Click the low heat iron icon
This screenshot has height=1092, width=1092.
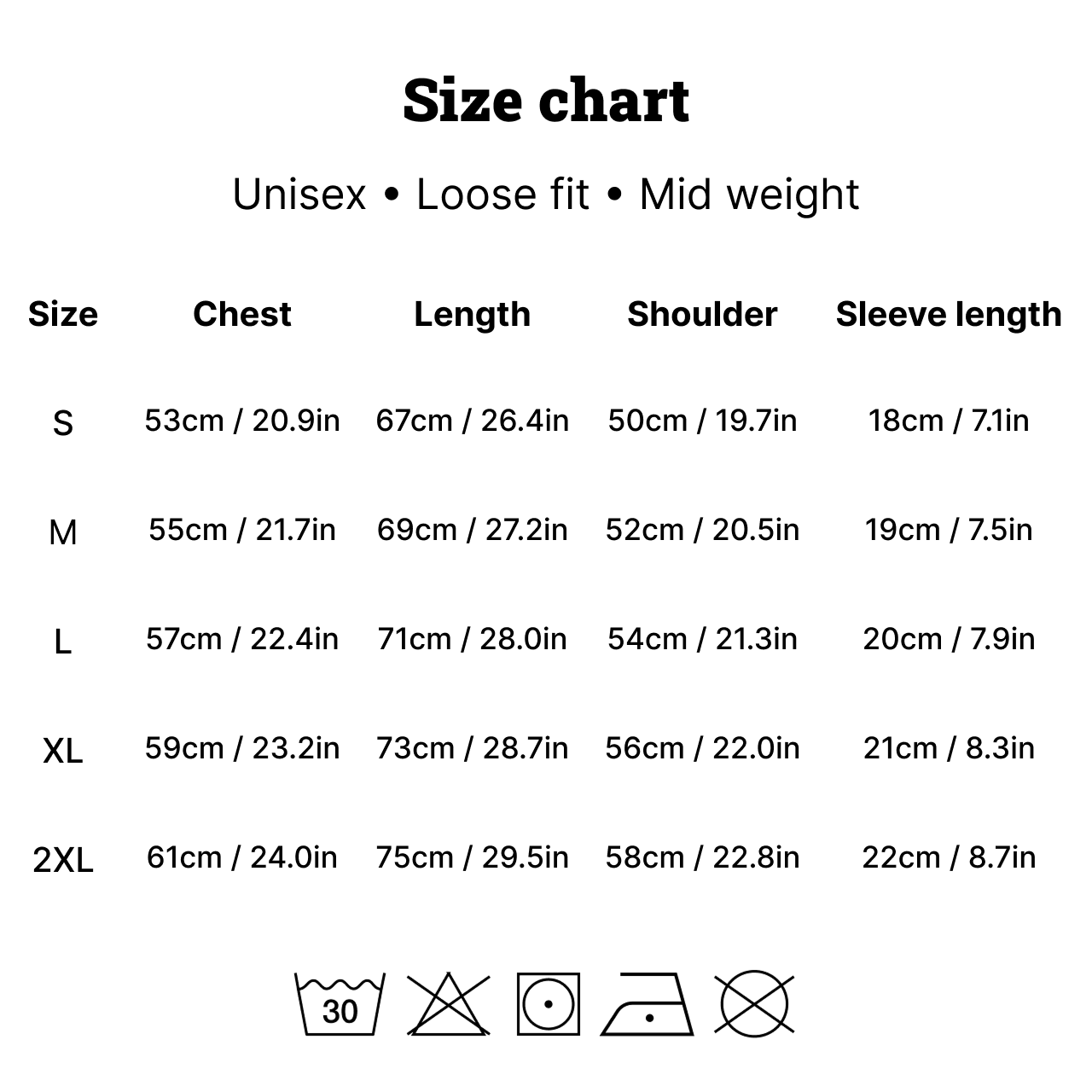coord(648,1004)
